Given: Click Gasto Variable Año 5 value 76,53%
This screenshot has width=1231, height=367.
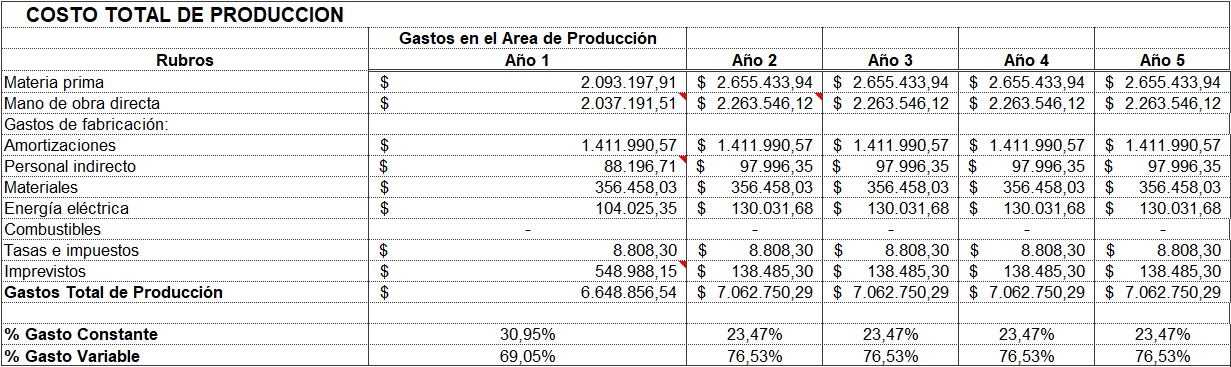Looking at the screenshot, I should point(1161,356).
